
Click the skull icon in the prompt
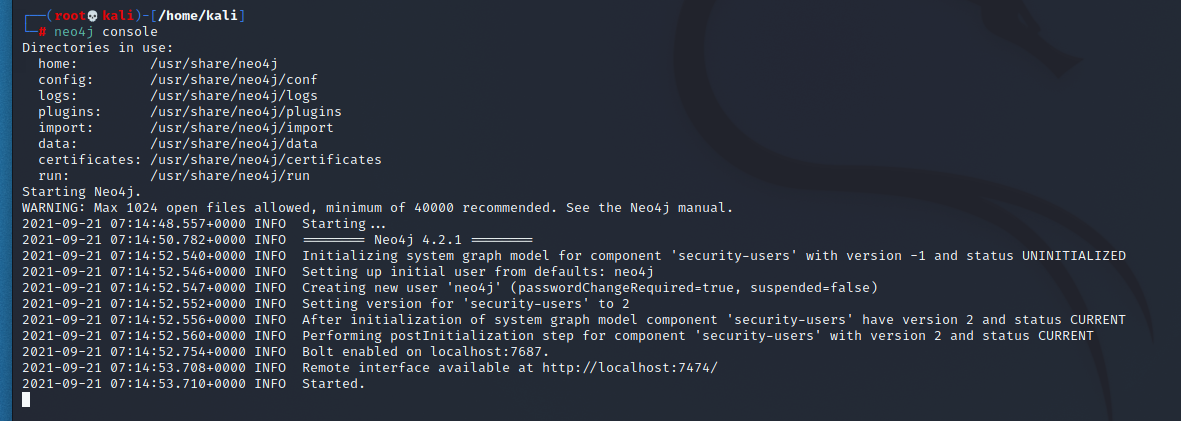(93, 16)
